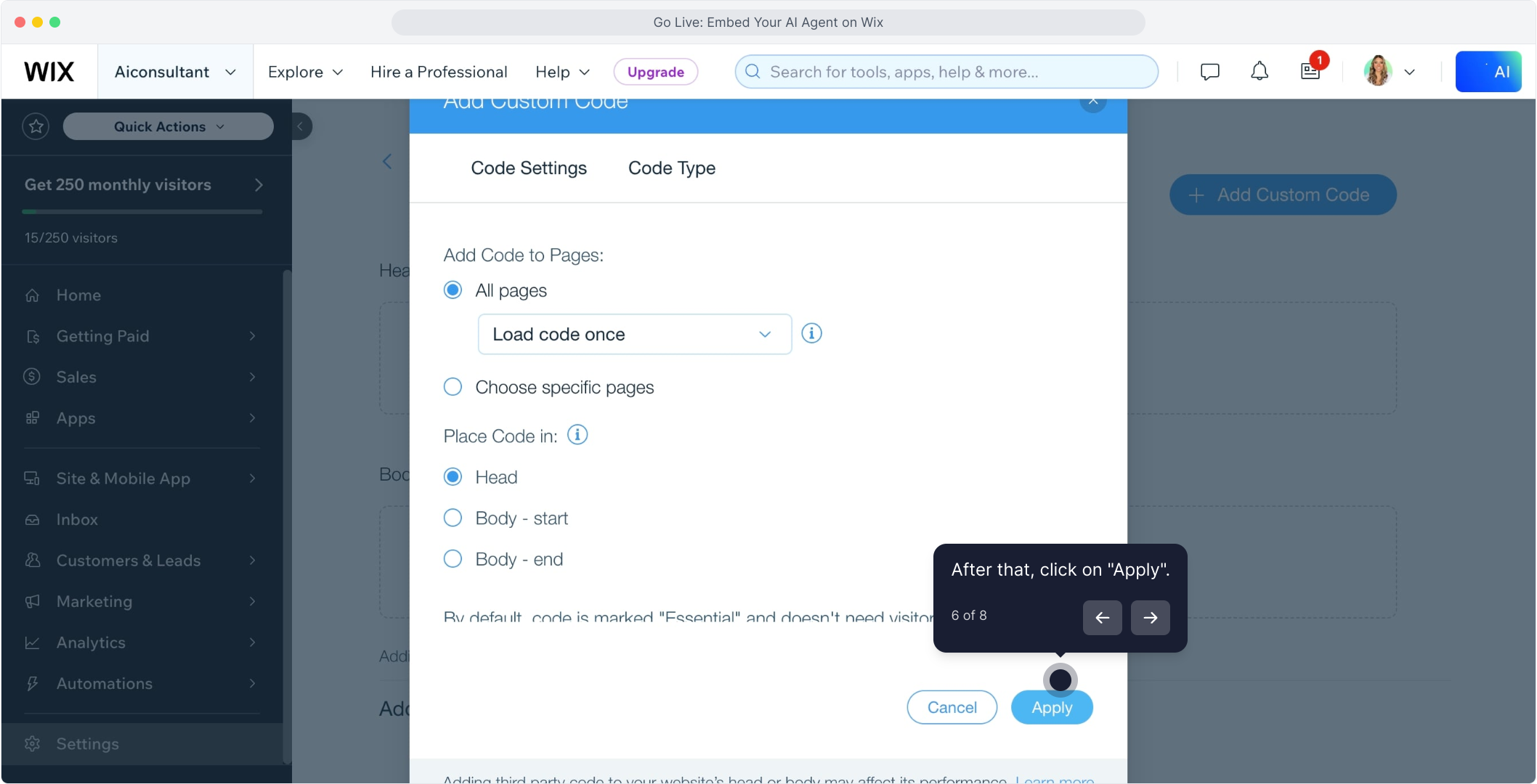
Task: Click the Cancel button
Action: pos(952,707)
